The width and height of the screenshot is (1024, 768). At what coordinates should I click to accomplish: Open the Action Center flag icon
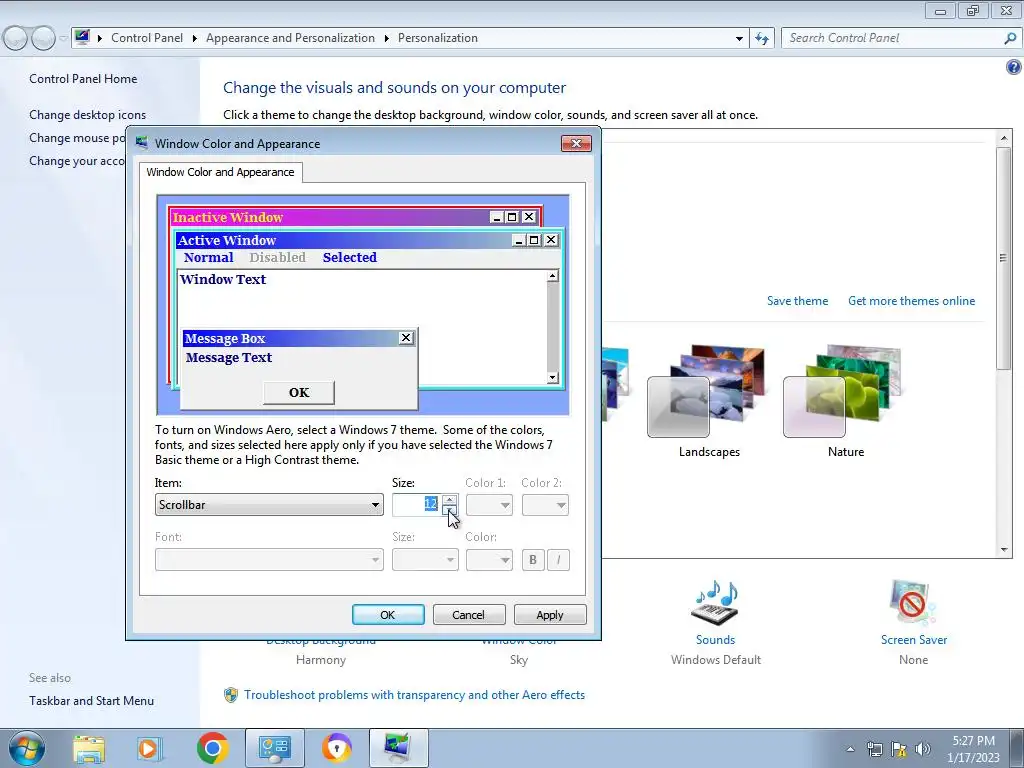pyautogui.click(x=899, y=749)
